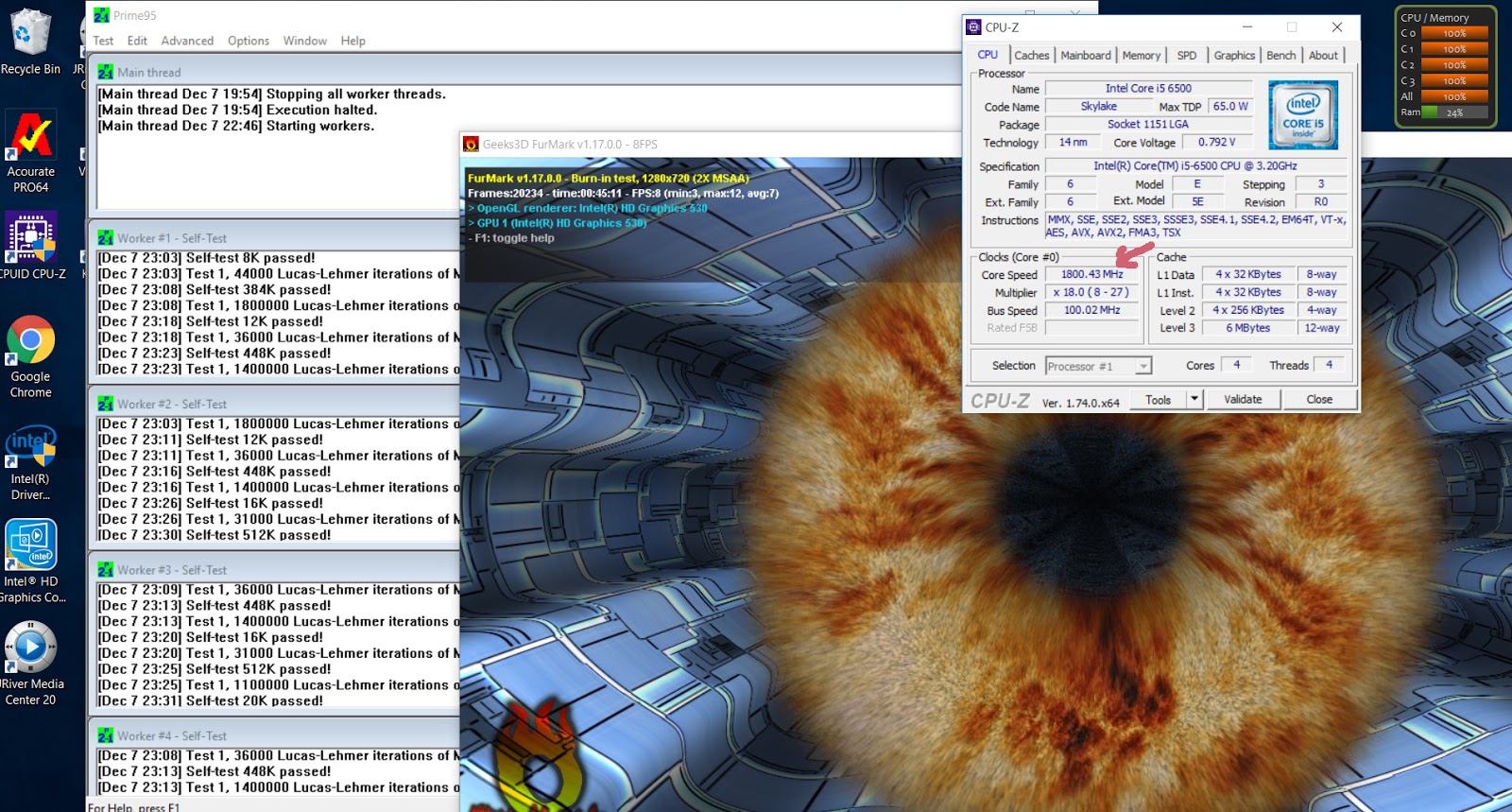Screen dimensions: 1512x812
Task: Click the FurMark title bar icon
Action: 471,144
